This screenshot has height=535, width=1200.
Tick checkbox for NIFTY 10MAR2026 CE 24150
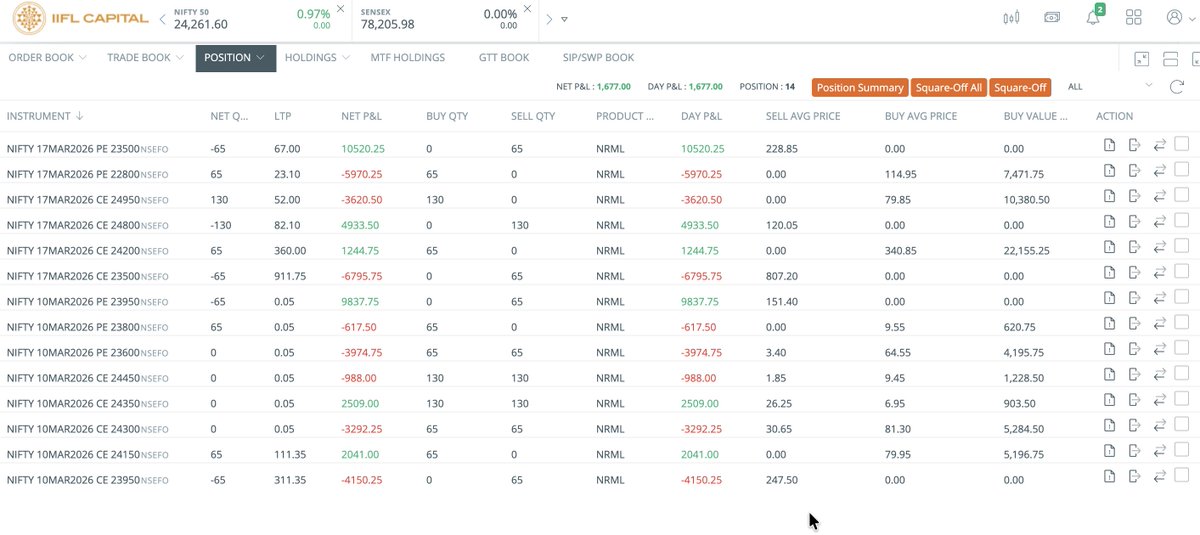[1182, 448]
